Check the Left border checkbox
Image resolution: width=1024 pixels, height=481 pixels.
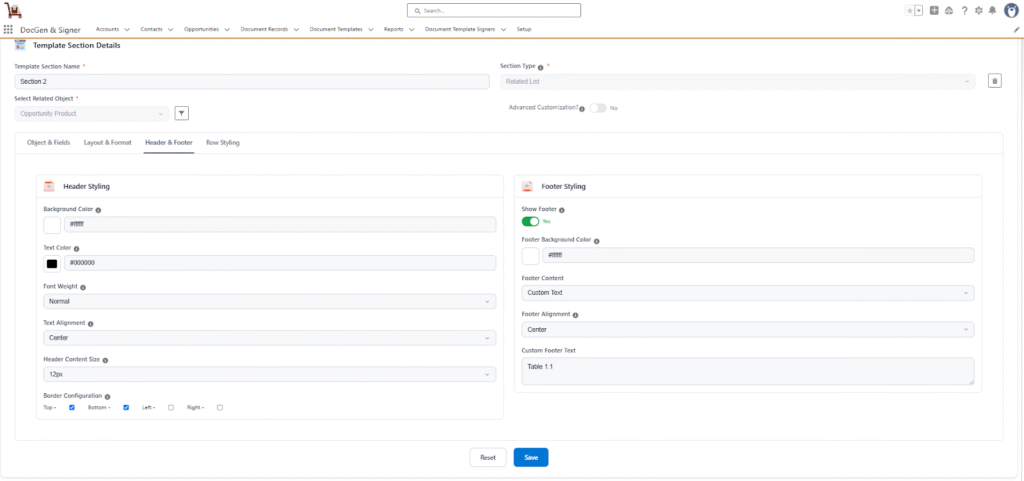[171, 407]
